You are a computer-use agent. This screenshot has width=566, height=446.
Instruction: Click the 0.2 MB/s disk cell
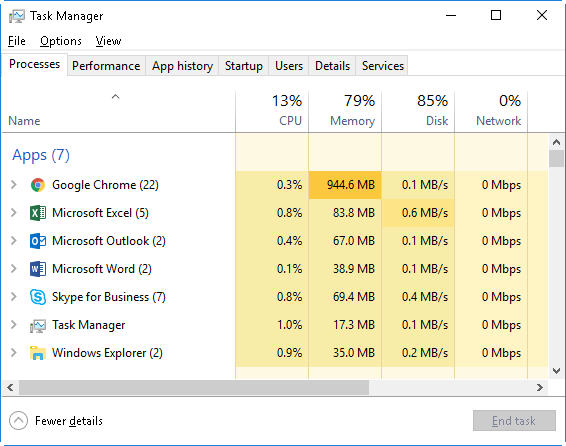click(x=418, y=353)
